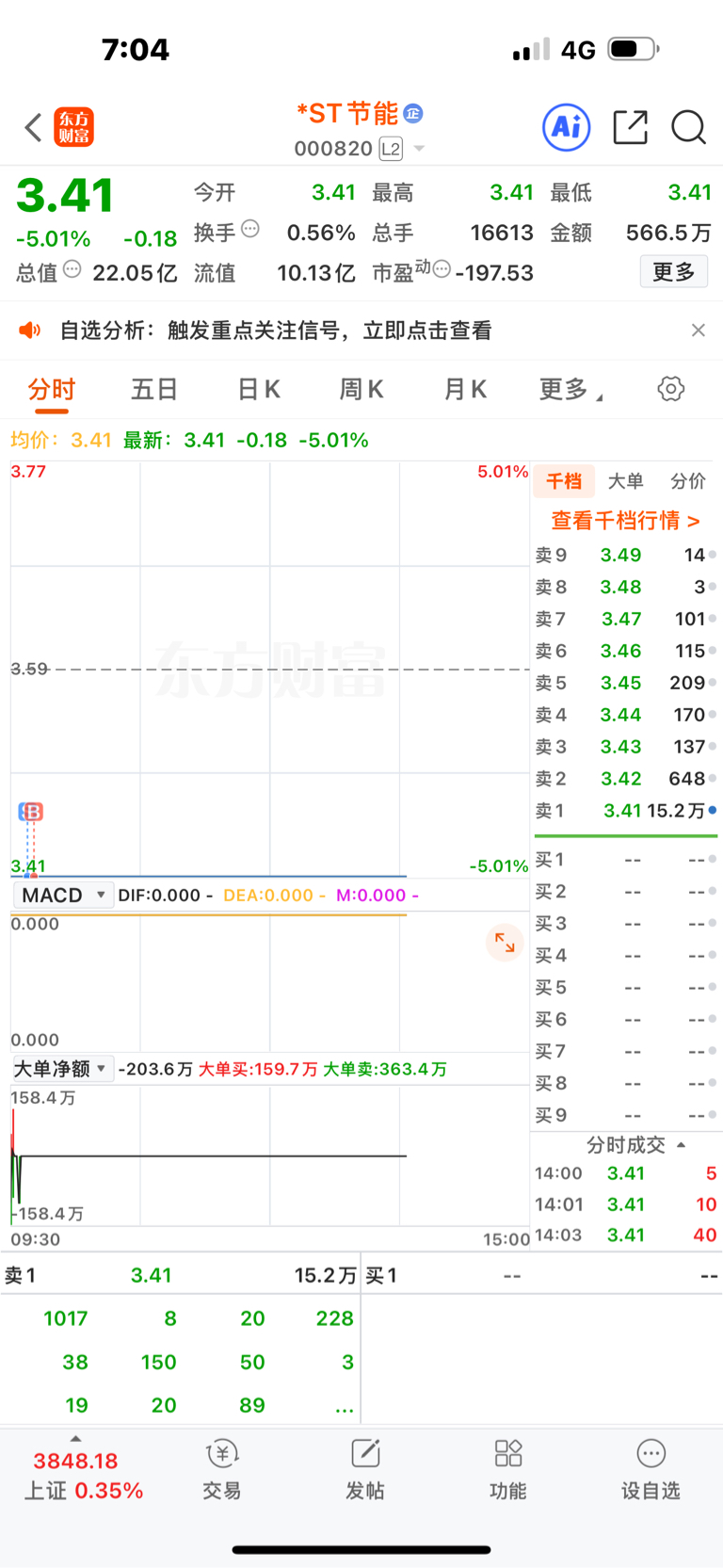
Task: Tap 卖9 row at 3.49
Action: click(625, 555)
